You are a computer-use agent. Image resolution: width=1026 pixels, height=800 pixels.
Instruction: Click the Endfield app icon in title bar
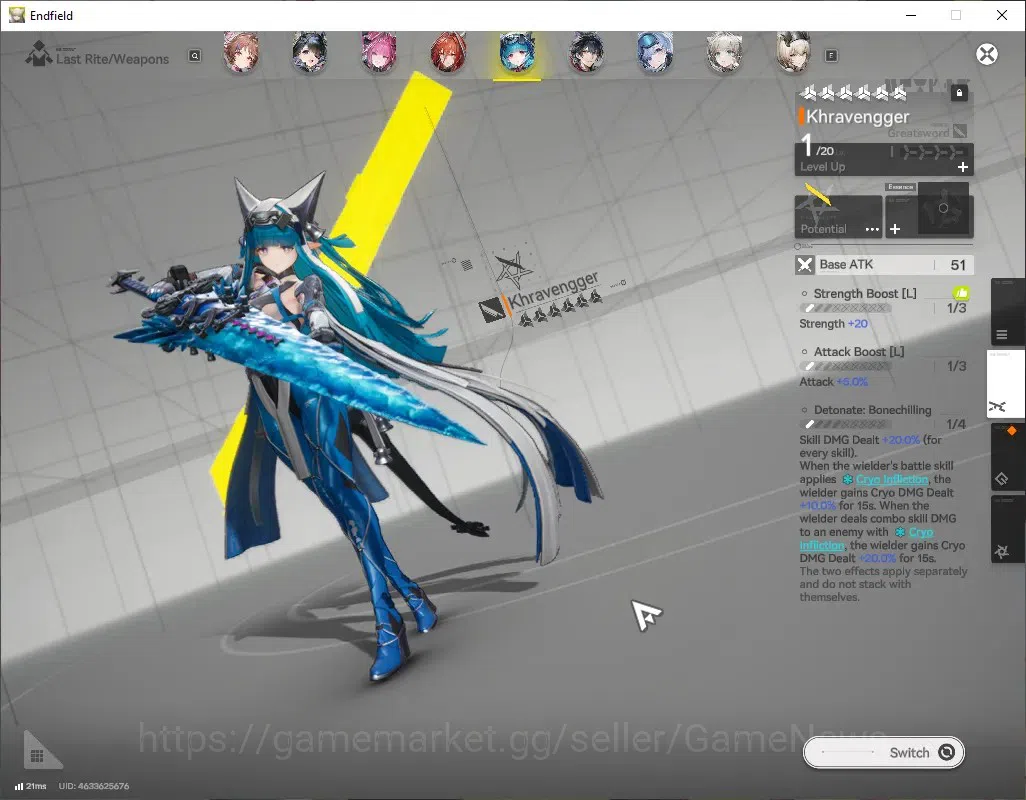click(16, 15)
